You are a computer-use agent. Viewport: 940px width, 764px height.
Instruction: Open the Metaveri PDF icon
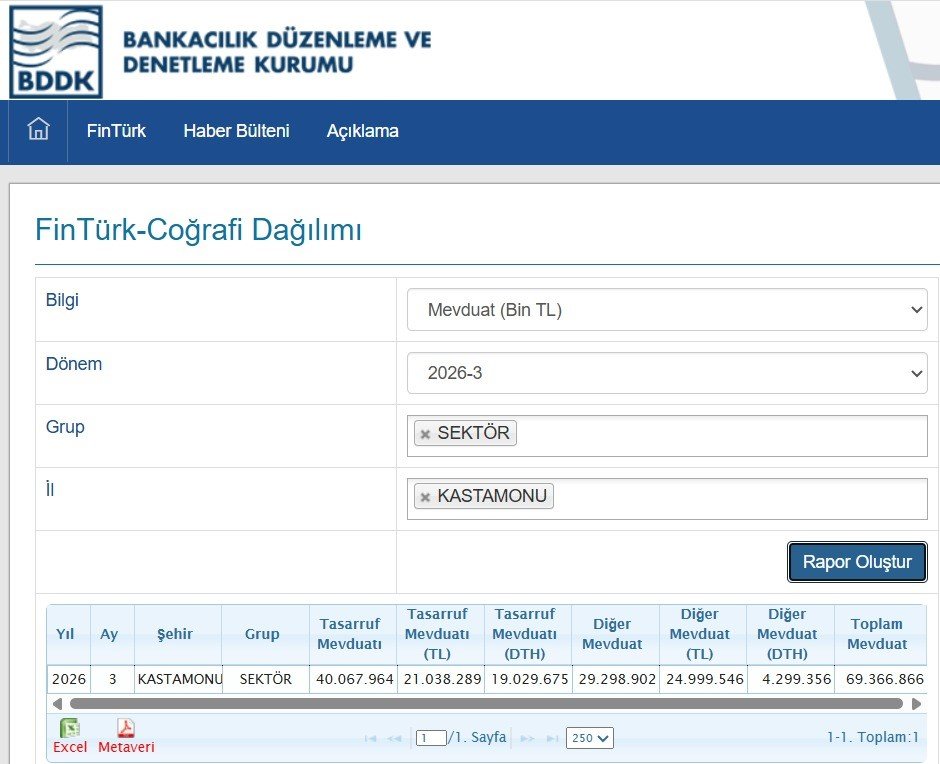point(126,728)
